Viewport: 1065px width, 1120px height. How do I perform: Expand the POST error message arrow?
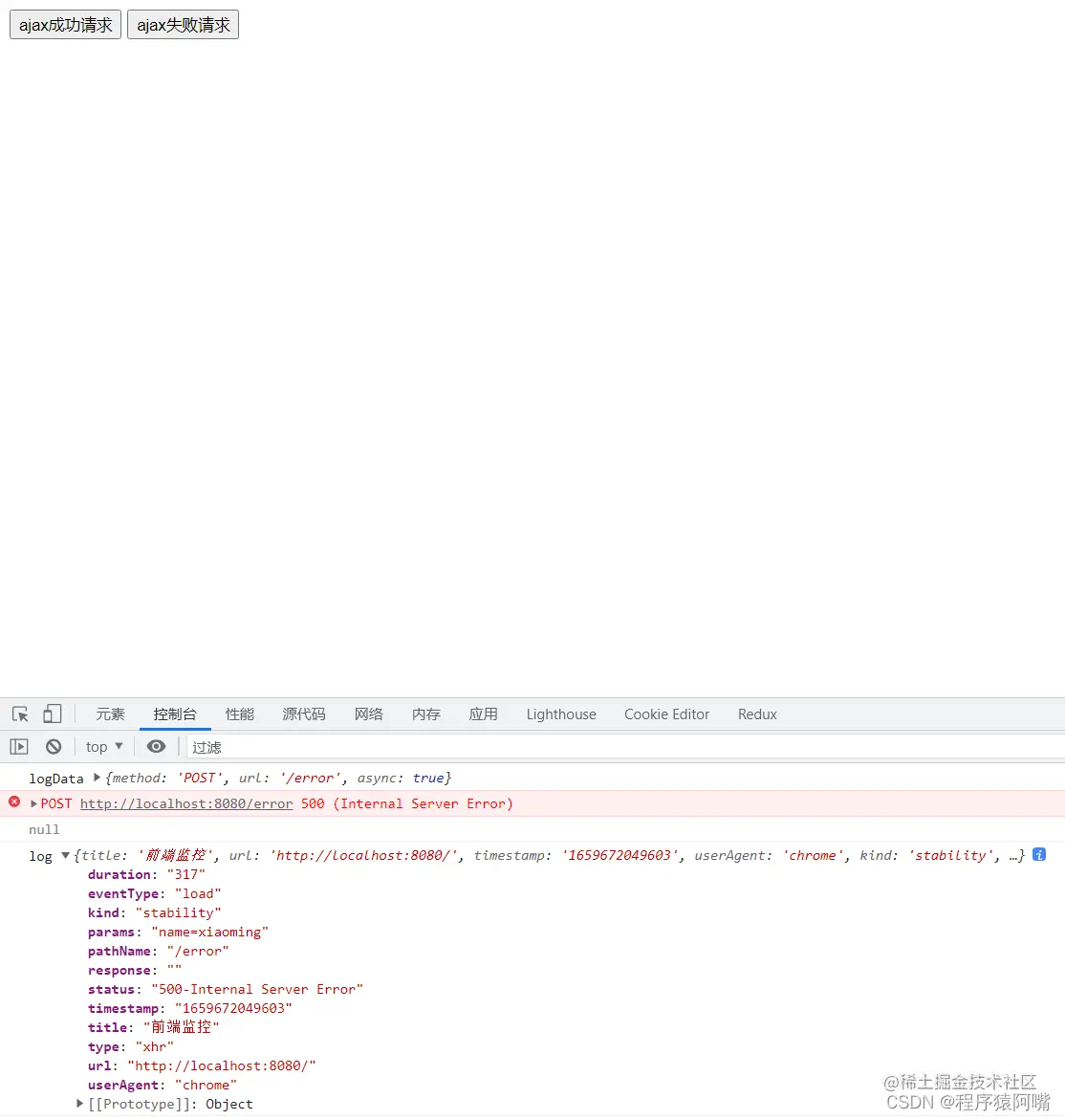[33, 804]
